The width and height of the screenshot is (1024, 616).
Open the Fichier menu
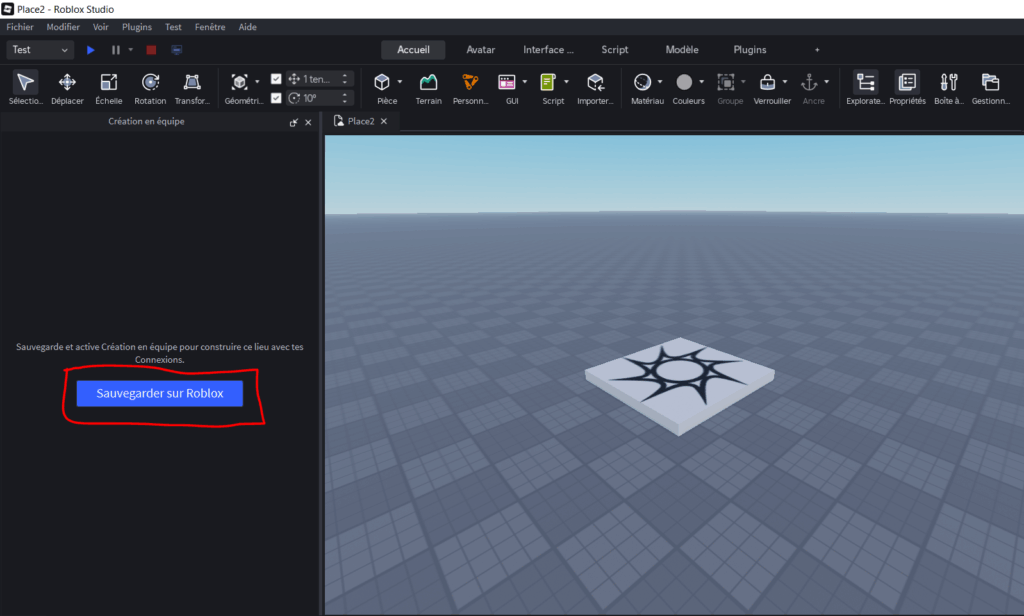point(20,27)
